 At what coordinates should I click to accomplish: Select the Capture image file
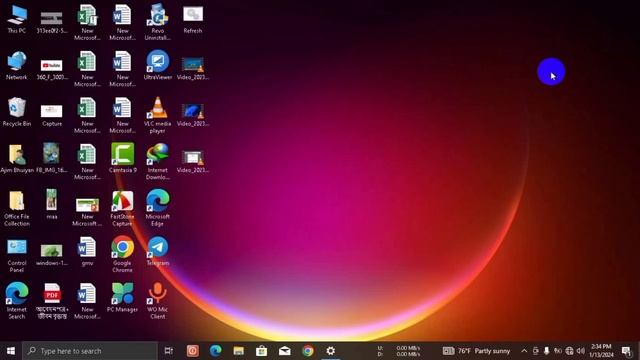click(52, 115)
